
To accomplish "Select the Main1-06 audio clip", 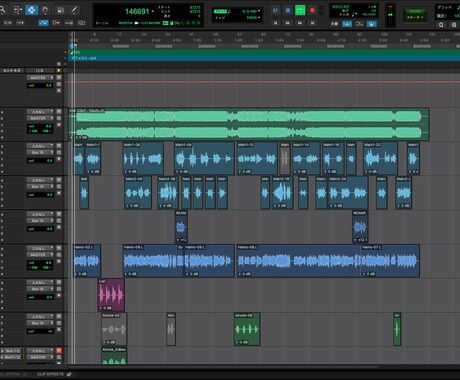I will (x=143, y=158).
